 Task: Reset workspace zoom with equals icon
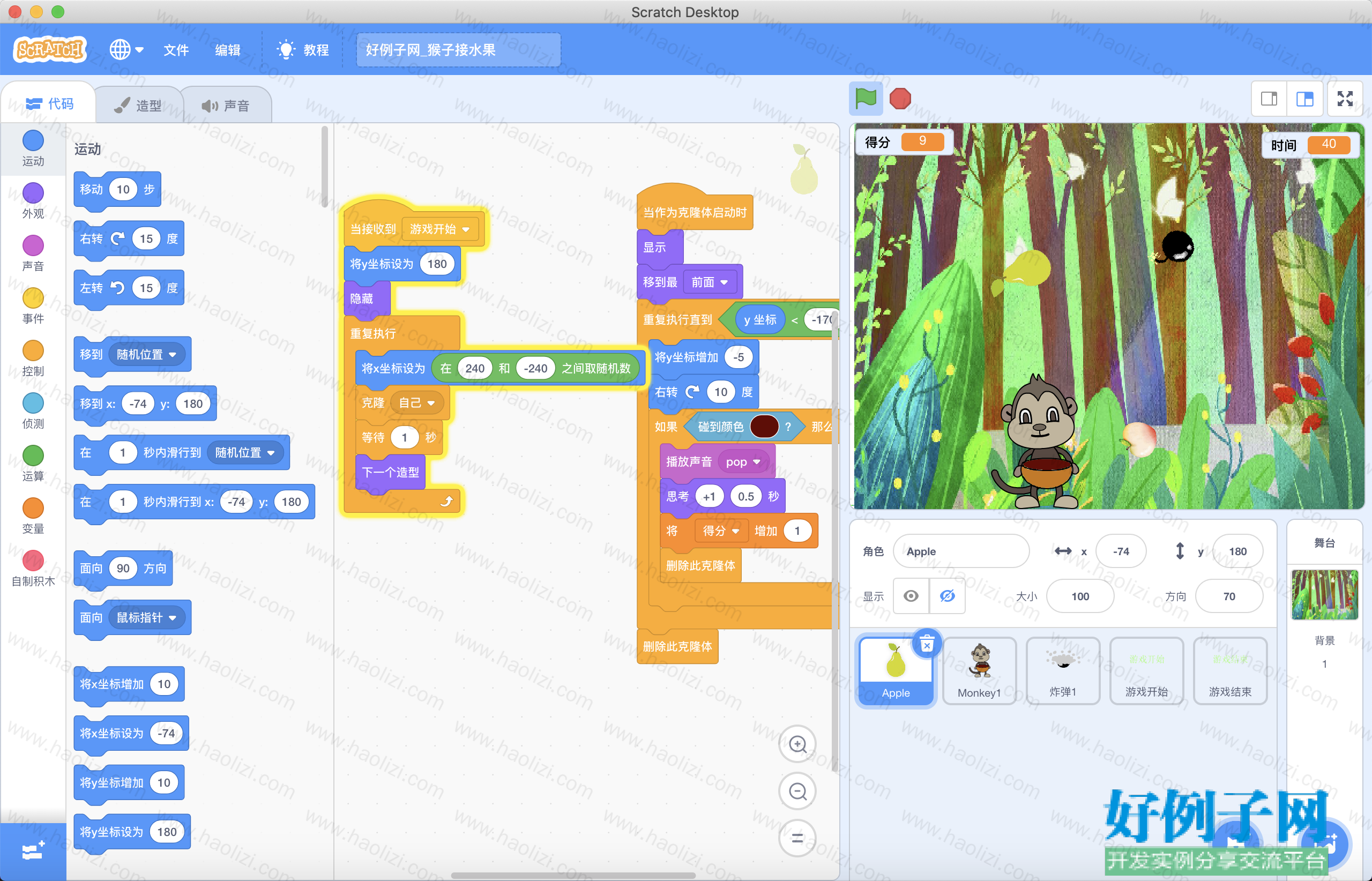pyautogui.click(x=797, y=838)
